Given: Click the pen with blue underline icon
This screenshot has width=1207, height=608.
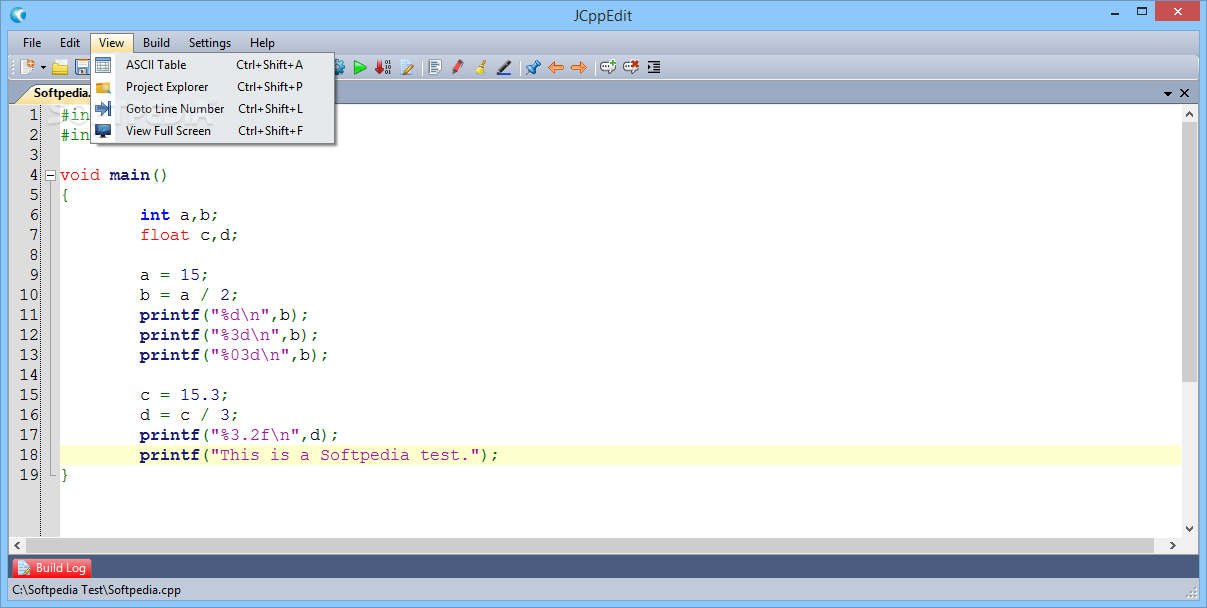Looking at the screenshot, I should click(x=504, y=67).
